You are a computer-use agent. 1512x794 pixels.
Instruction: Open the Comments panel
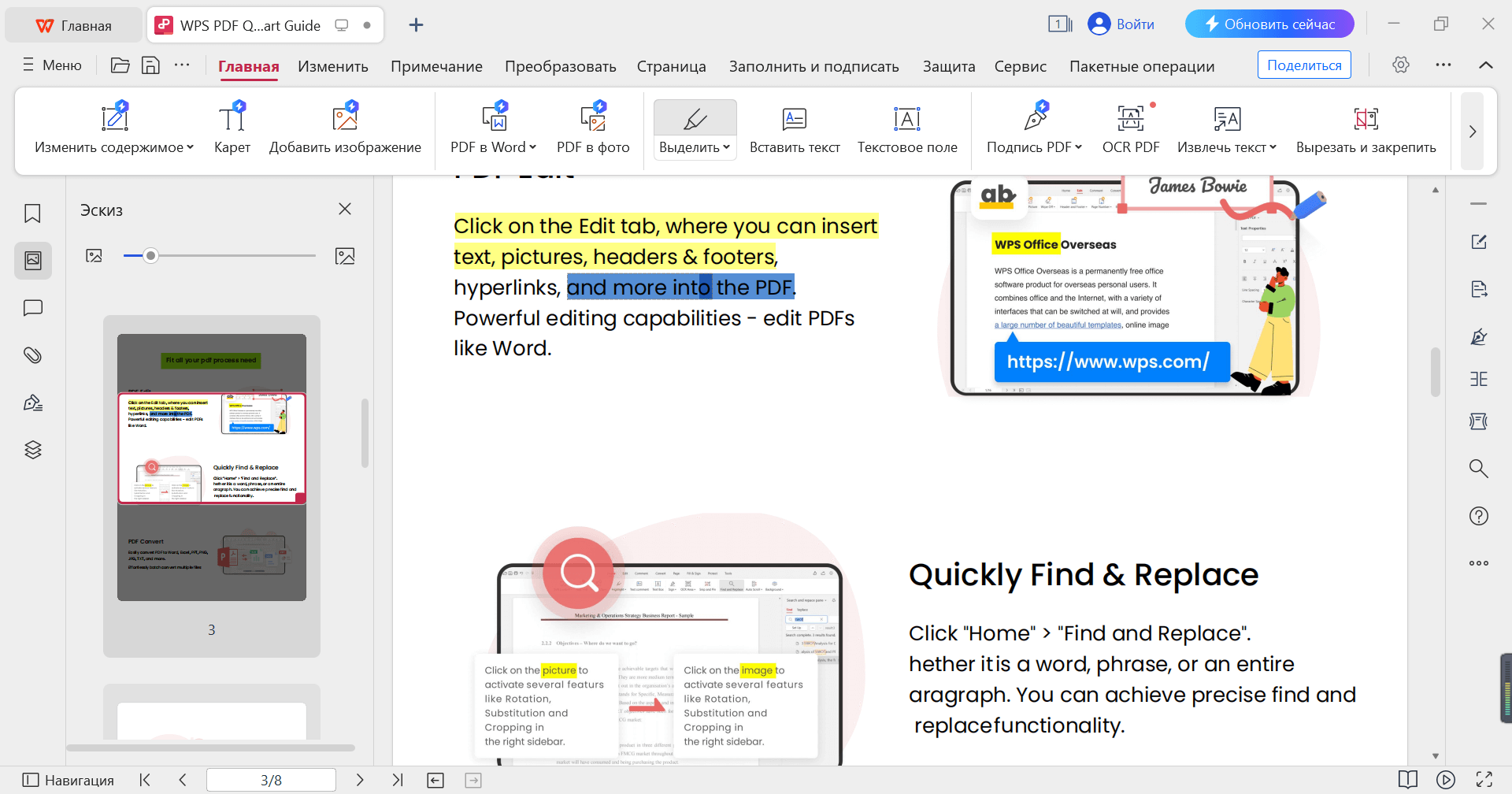coord(32,307)
